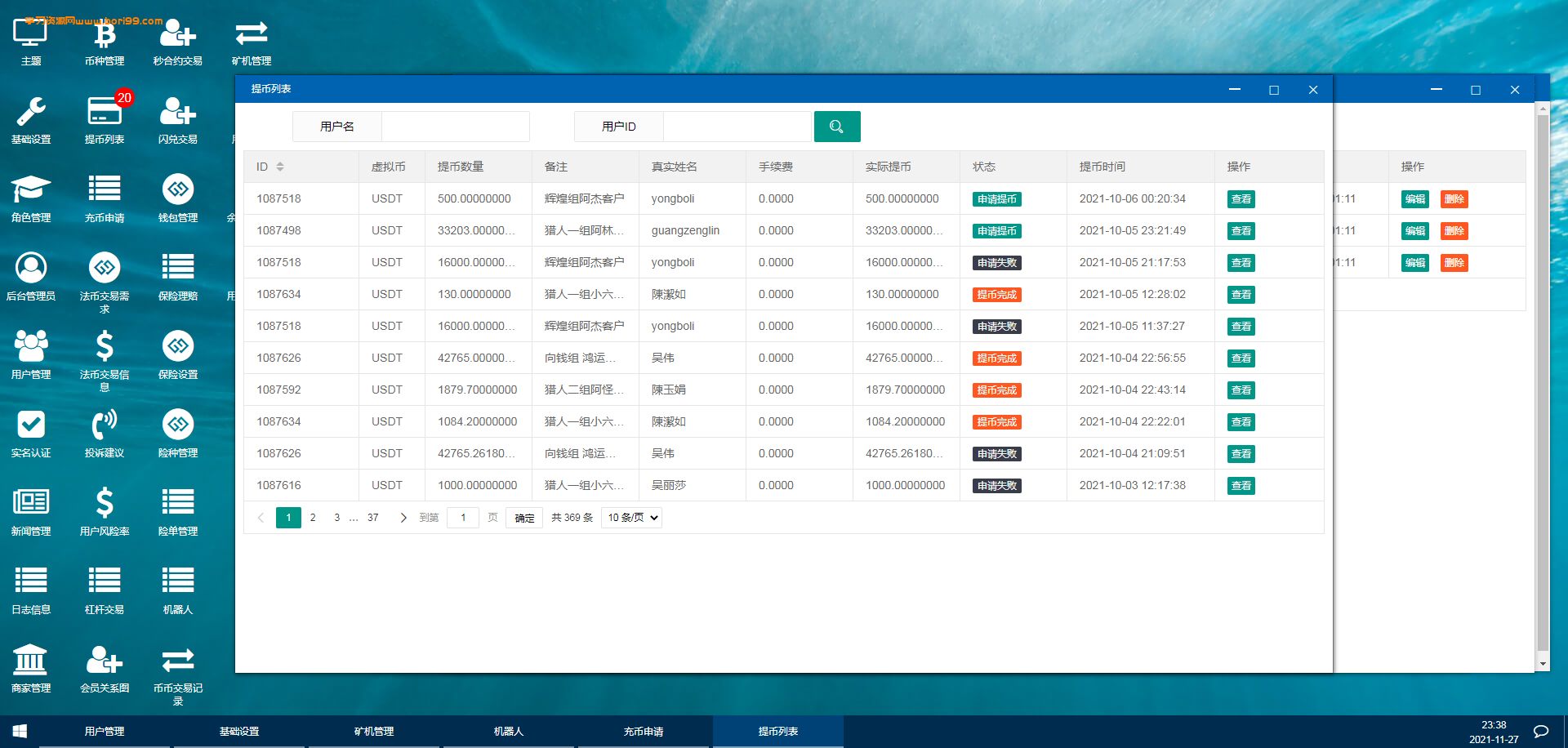Switch to 机器人 taskbar tab

(x=509, y=732)
